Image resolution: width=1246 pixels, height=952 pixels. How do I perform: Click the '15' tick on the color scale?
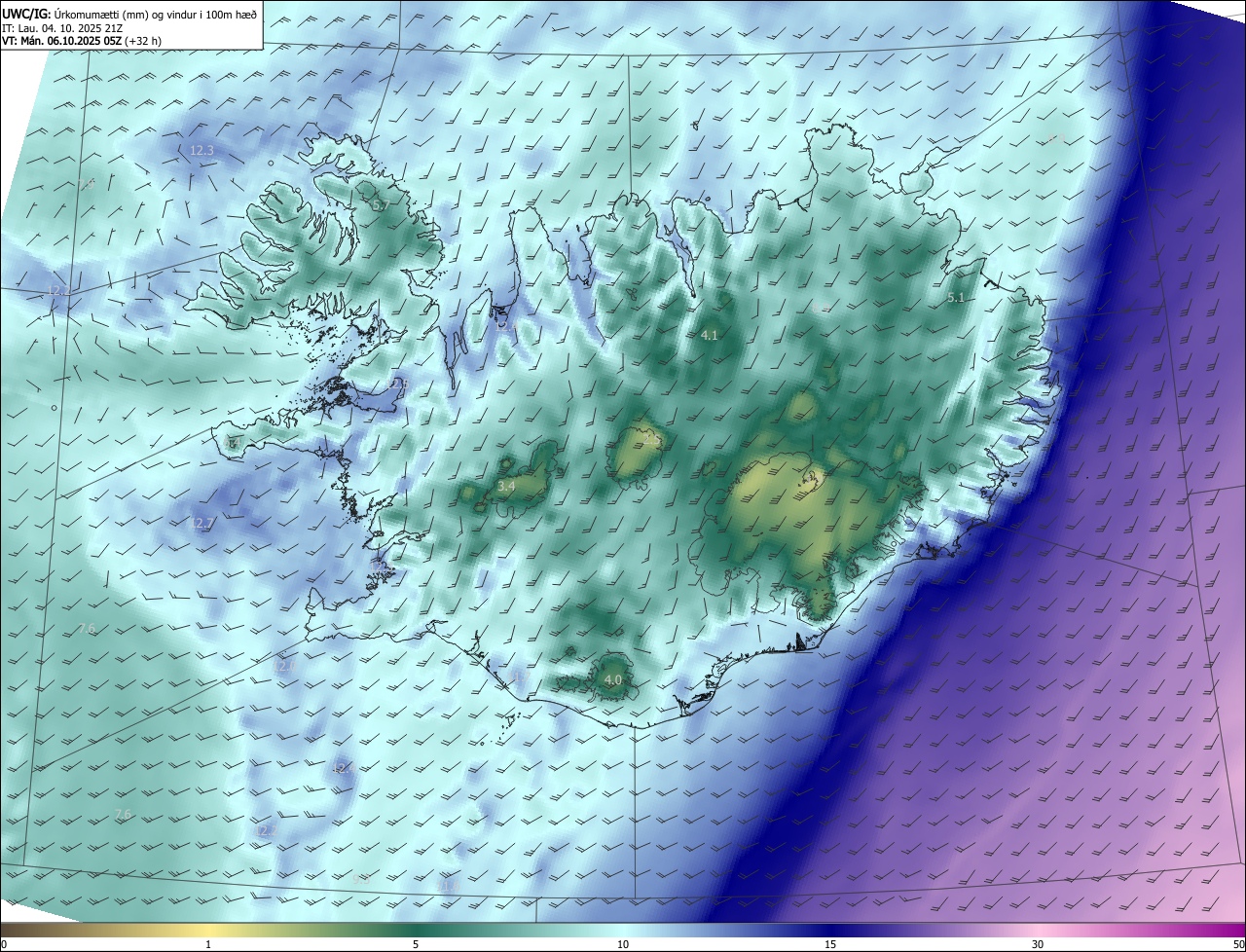[x=830, y=944]
